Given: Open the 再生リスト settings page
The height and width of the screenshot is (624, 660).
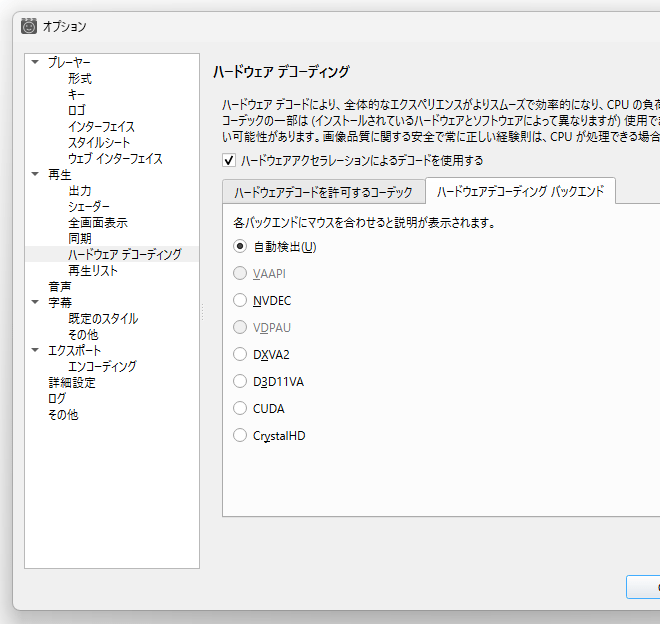Looking at the screenshot, I should pyautogui.click(x=93, y=270).
